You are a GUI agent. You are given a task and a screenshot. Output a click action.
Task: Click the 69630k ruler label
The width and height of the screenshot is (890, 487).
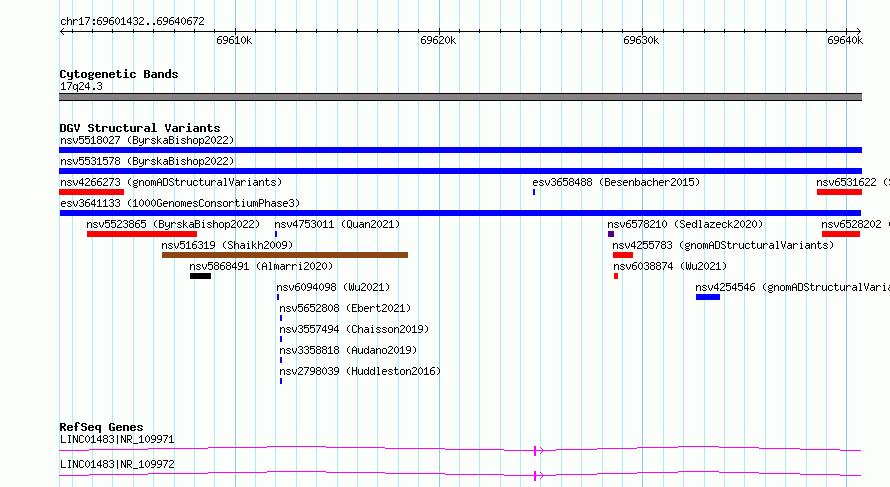(641, 40)
